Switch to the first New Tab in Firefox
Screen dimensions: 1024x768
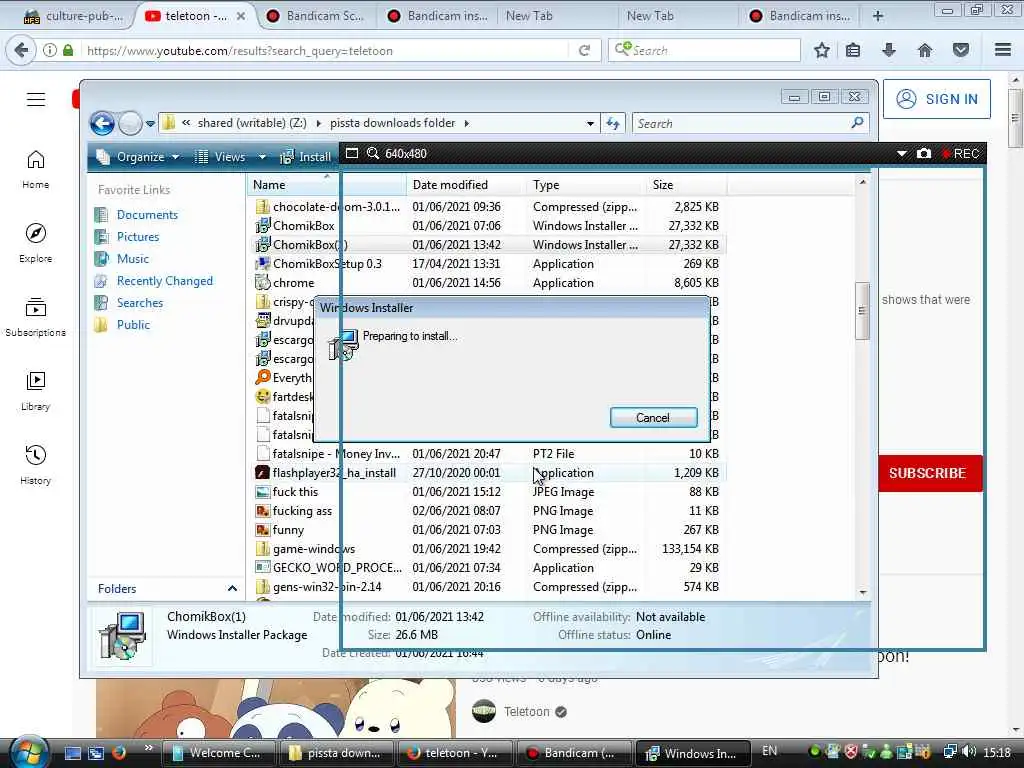[529, 16]
